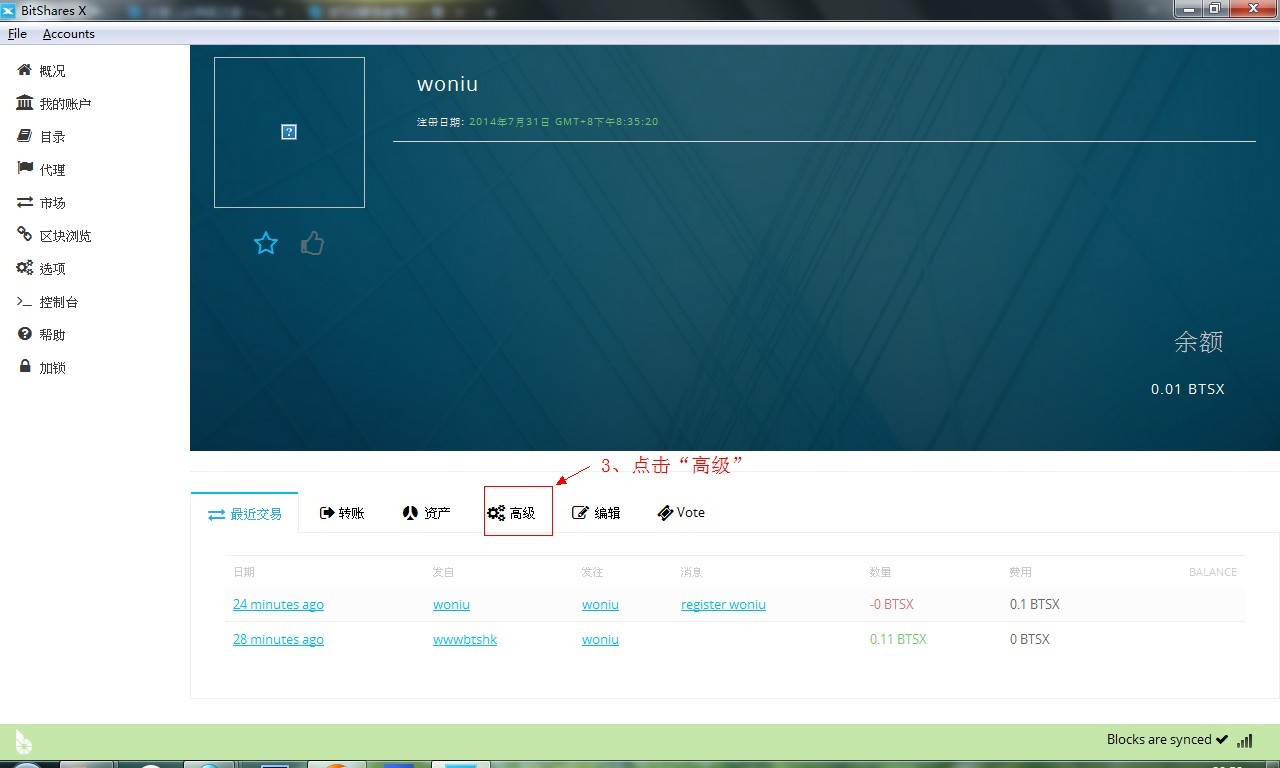Click the BALANCE column header

[x=1213, y=572]
